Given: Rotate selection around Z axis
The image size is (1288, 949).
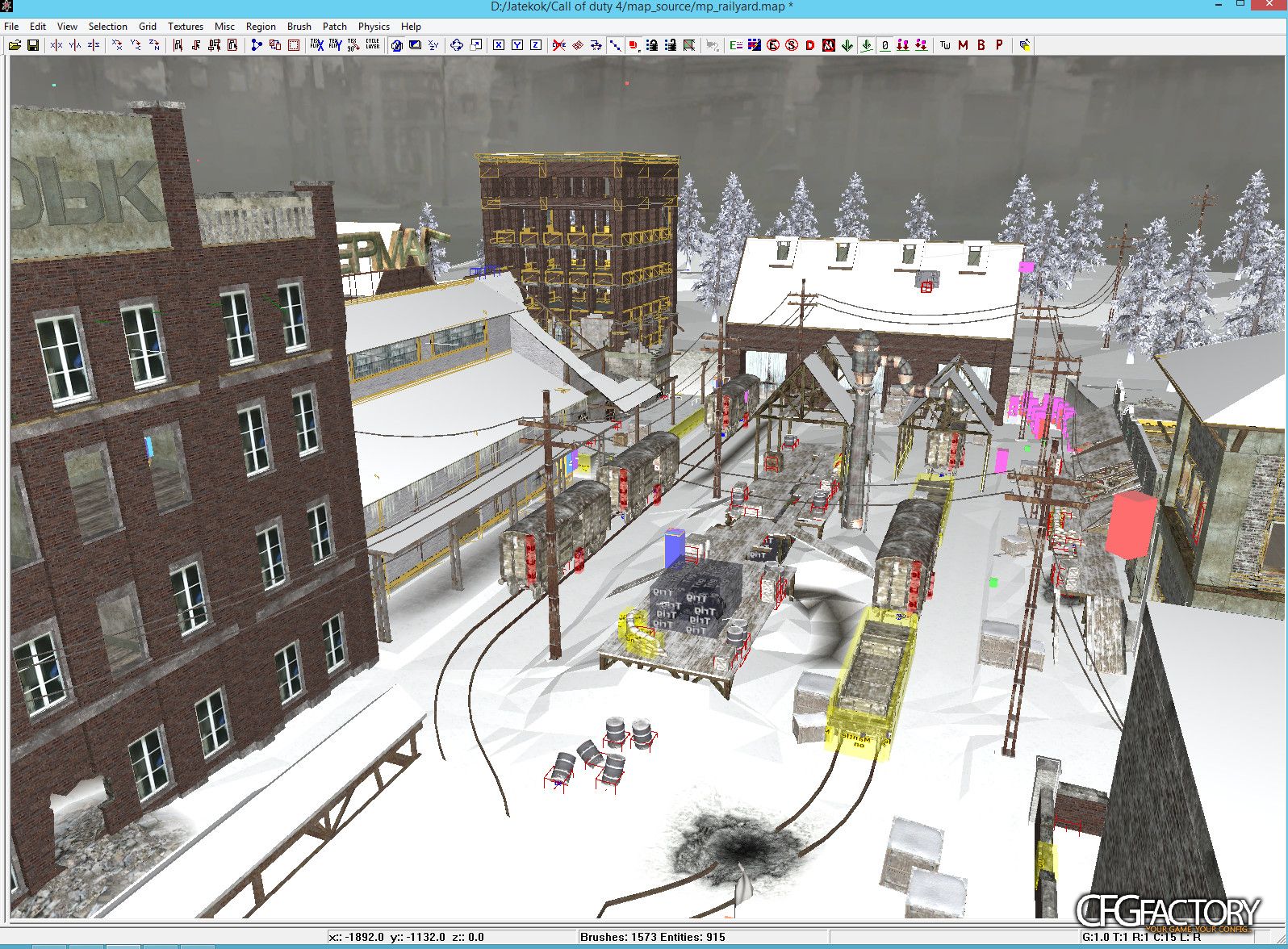Looking at the screenshot, I should pyautogui.click(x=154, y=45).
